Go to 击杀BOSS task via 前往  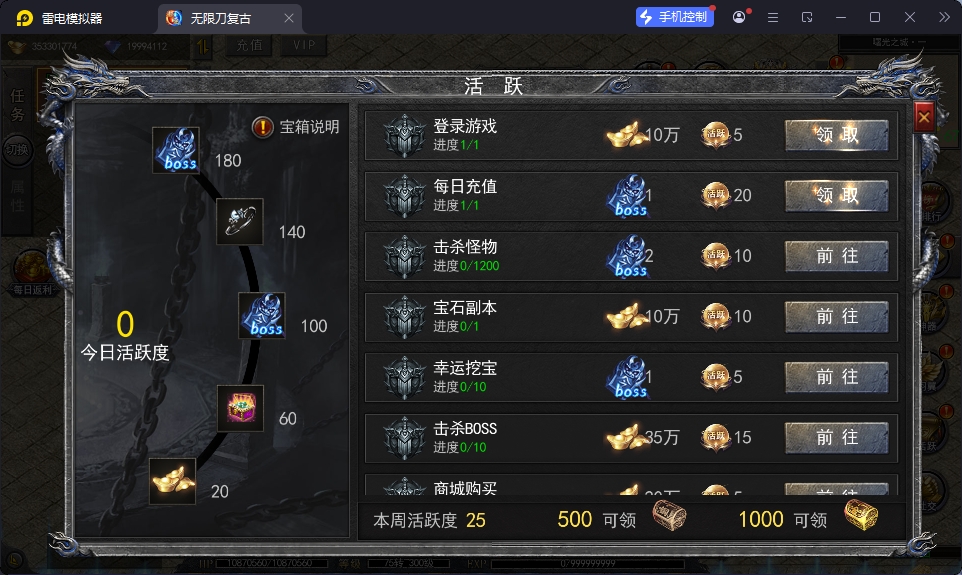(x=837, y=438)
